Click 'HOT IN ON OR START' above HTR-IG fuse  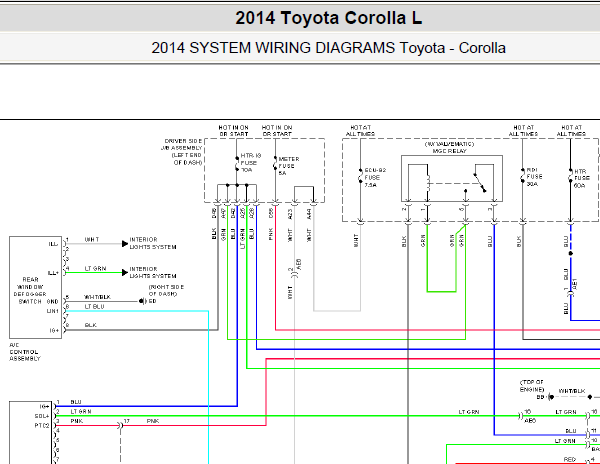233,131
